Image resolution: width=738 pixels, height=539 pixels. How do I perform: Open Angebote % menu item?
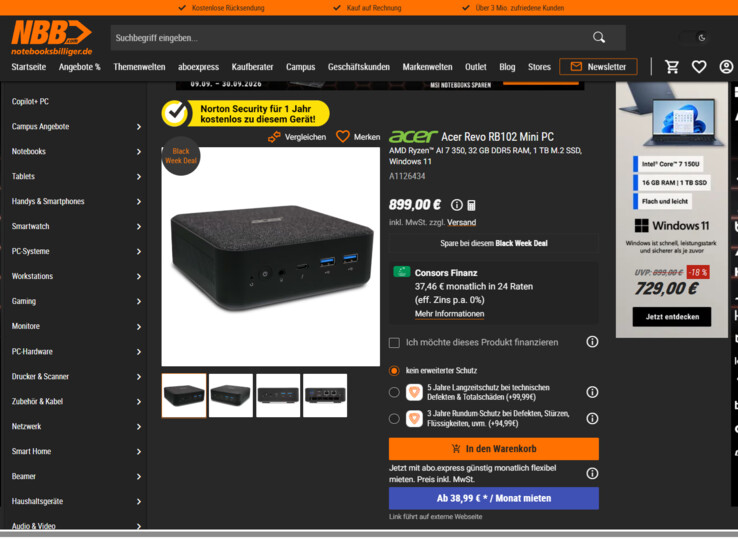[80, 67]
